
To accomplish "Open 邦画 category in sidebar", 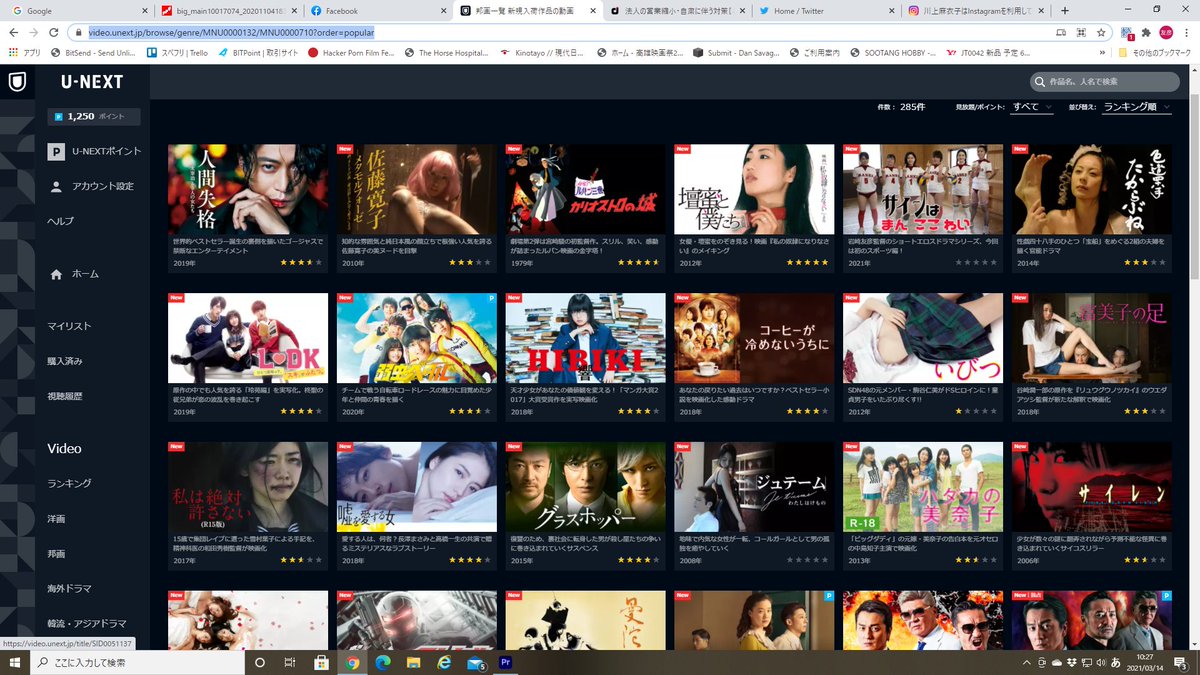I will point(56,554).
